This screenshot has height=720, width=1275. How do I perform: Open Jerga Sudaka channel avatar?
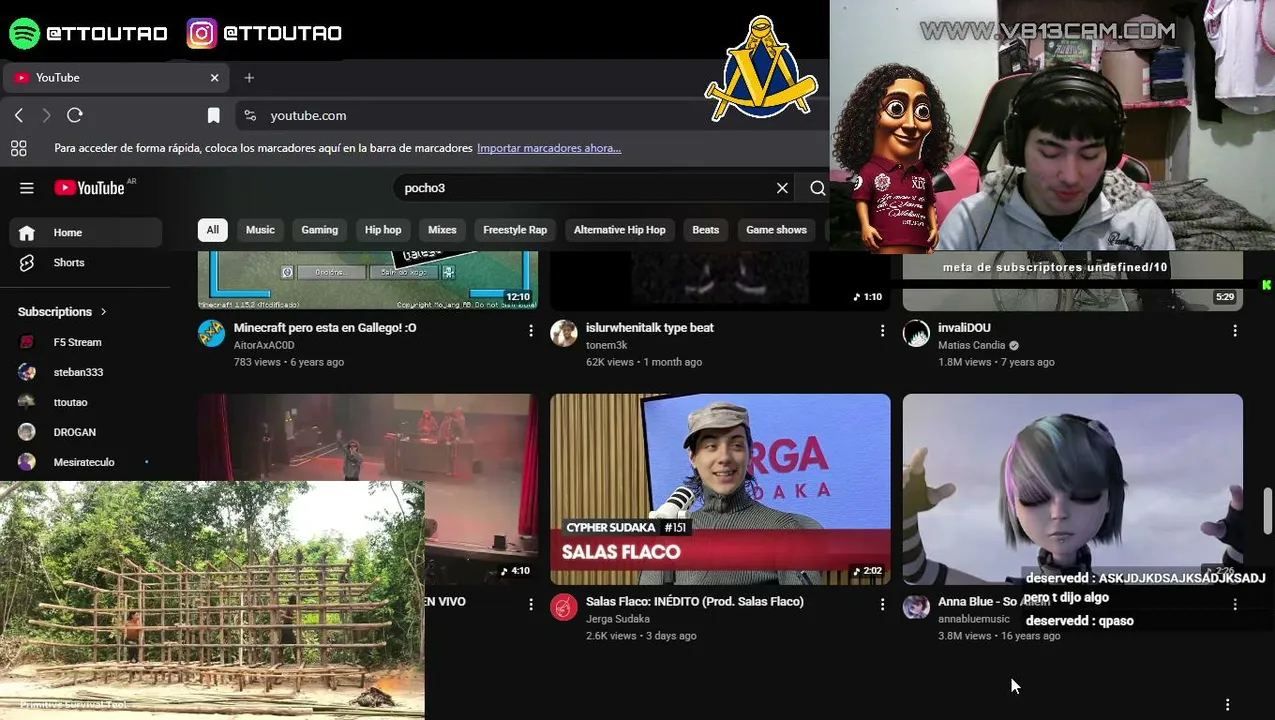tap(564, 607)
